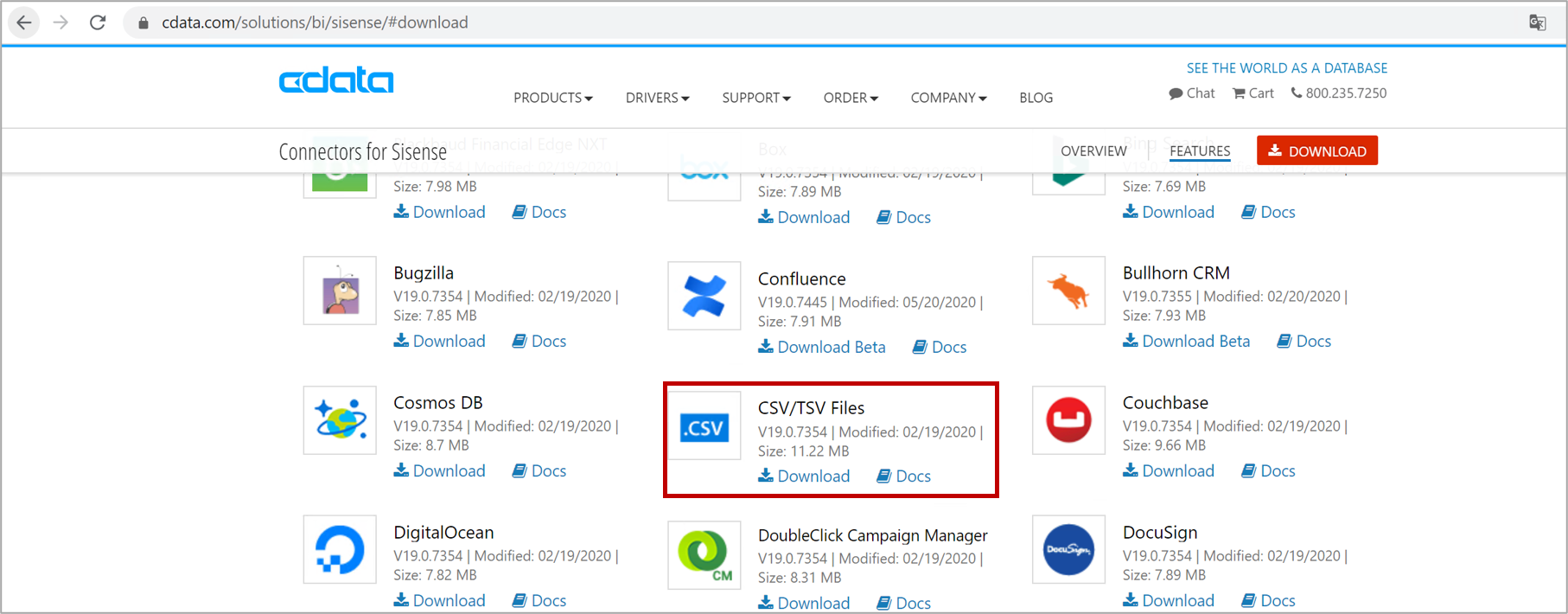
Task: Open Docs for DoubleClick Campaign Manager
Action: point(904,603)
